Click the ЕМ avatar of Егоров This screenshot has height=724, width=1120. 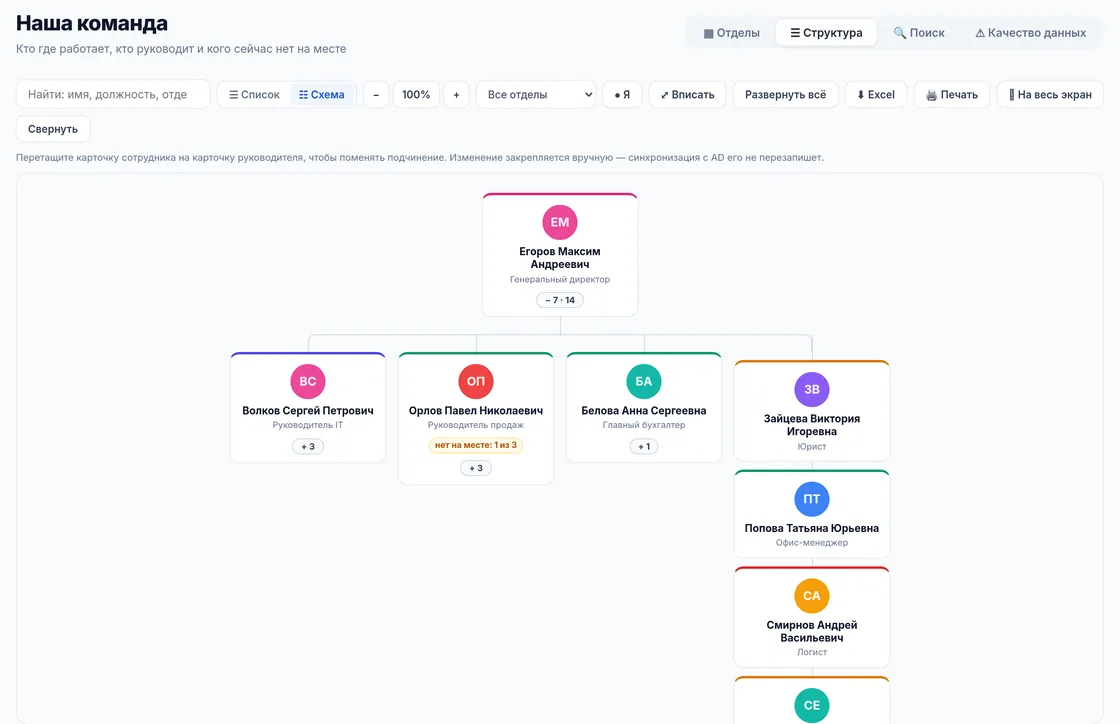pyautogui.click(x=560, y=222)
